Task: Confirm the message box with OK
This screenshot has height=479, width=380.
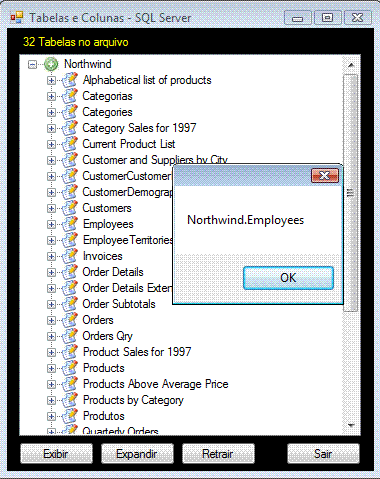Action: [288, 278]
